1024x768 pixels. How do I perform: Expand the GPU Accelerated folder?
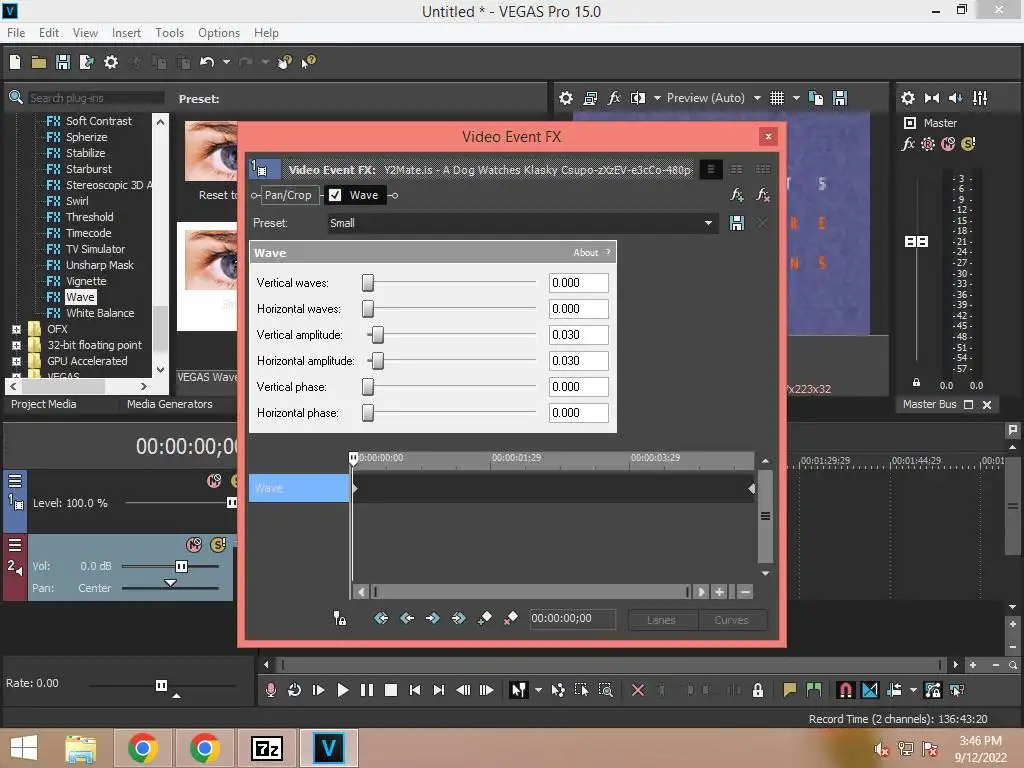tap(16, 361)
